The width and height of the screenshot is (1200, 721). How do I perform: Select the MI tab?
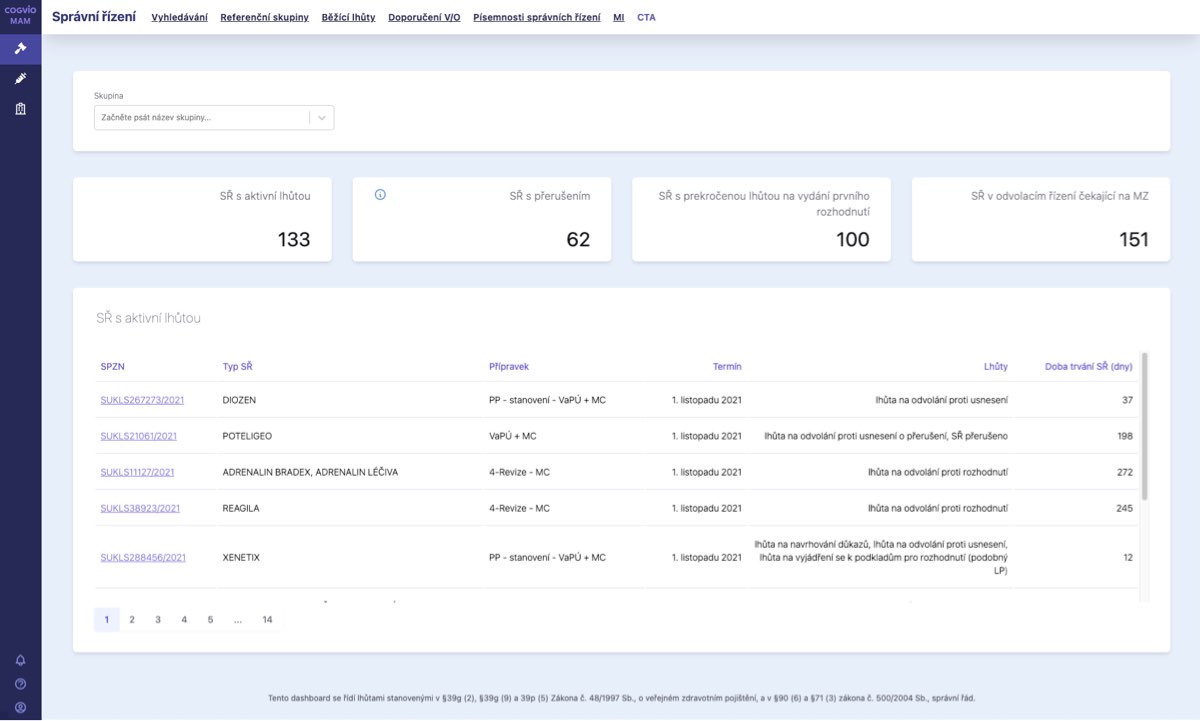tap(619, 17)
